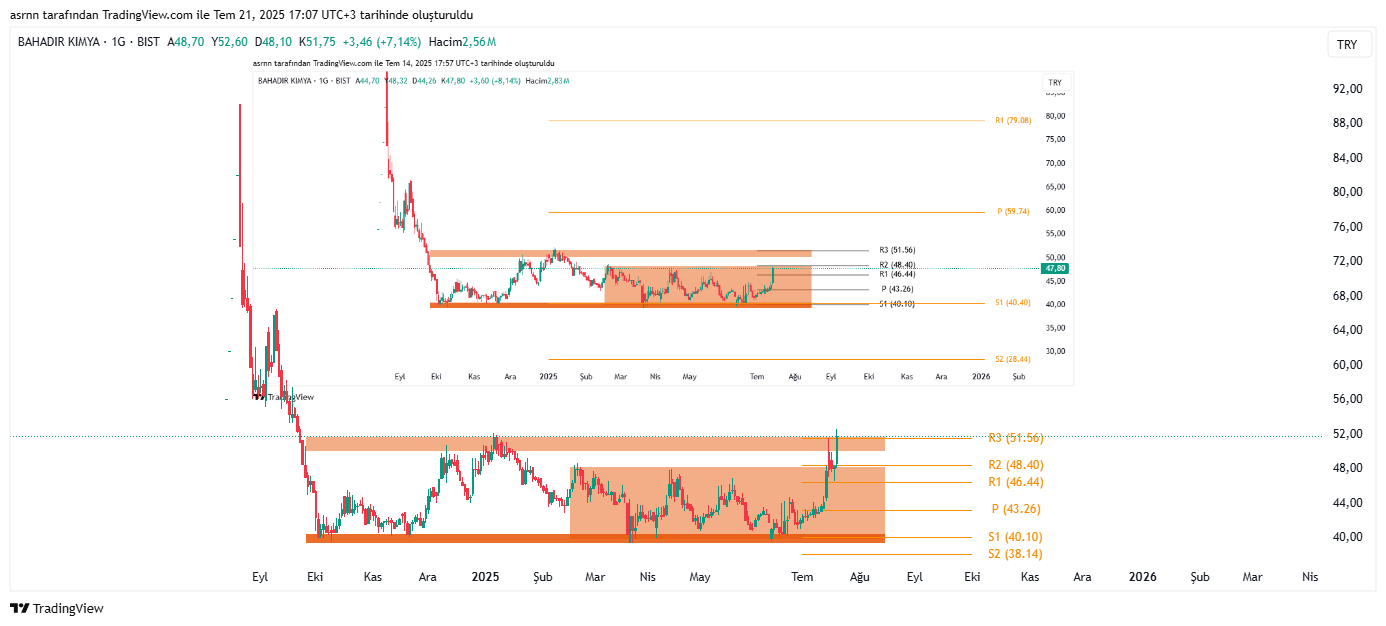1386x626 pixels.
Task: Select the orange R3 (51.56) label in the main chart
Action: 1015,438
